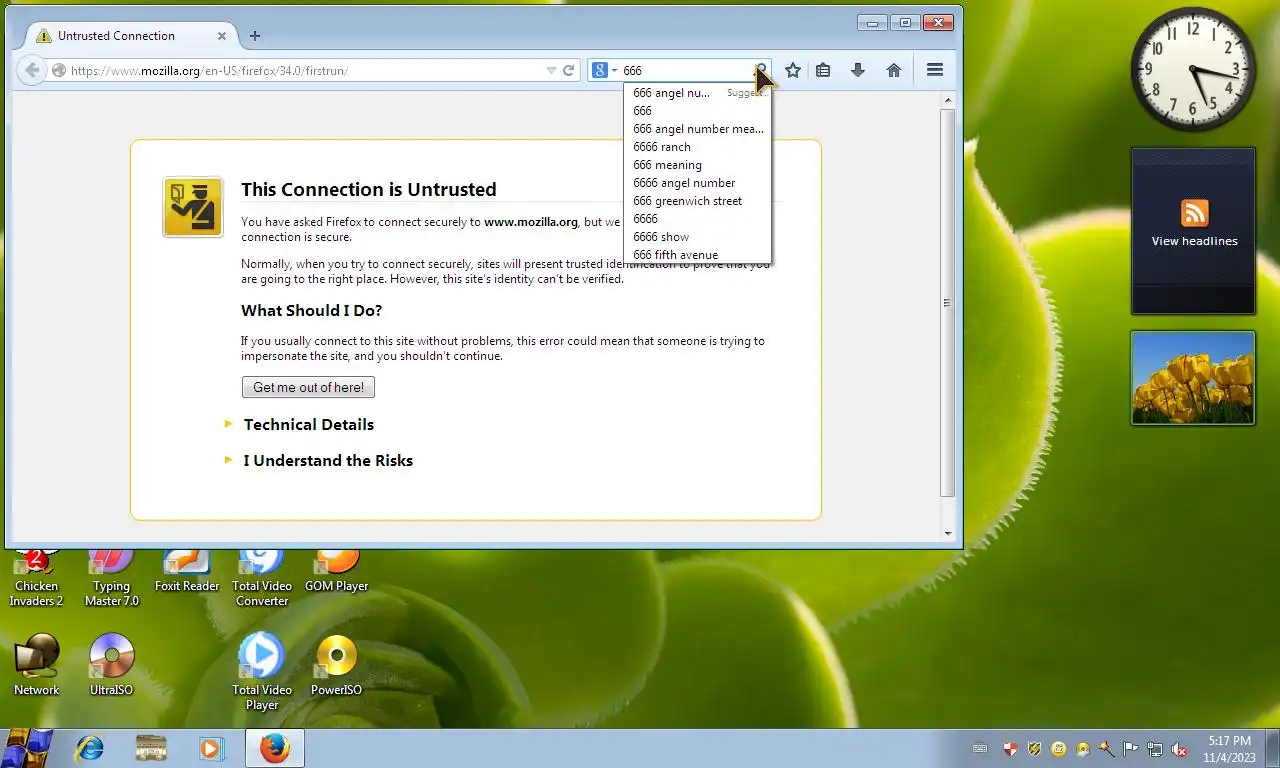Minimize the Firefox window

[x=873, y=22]
